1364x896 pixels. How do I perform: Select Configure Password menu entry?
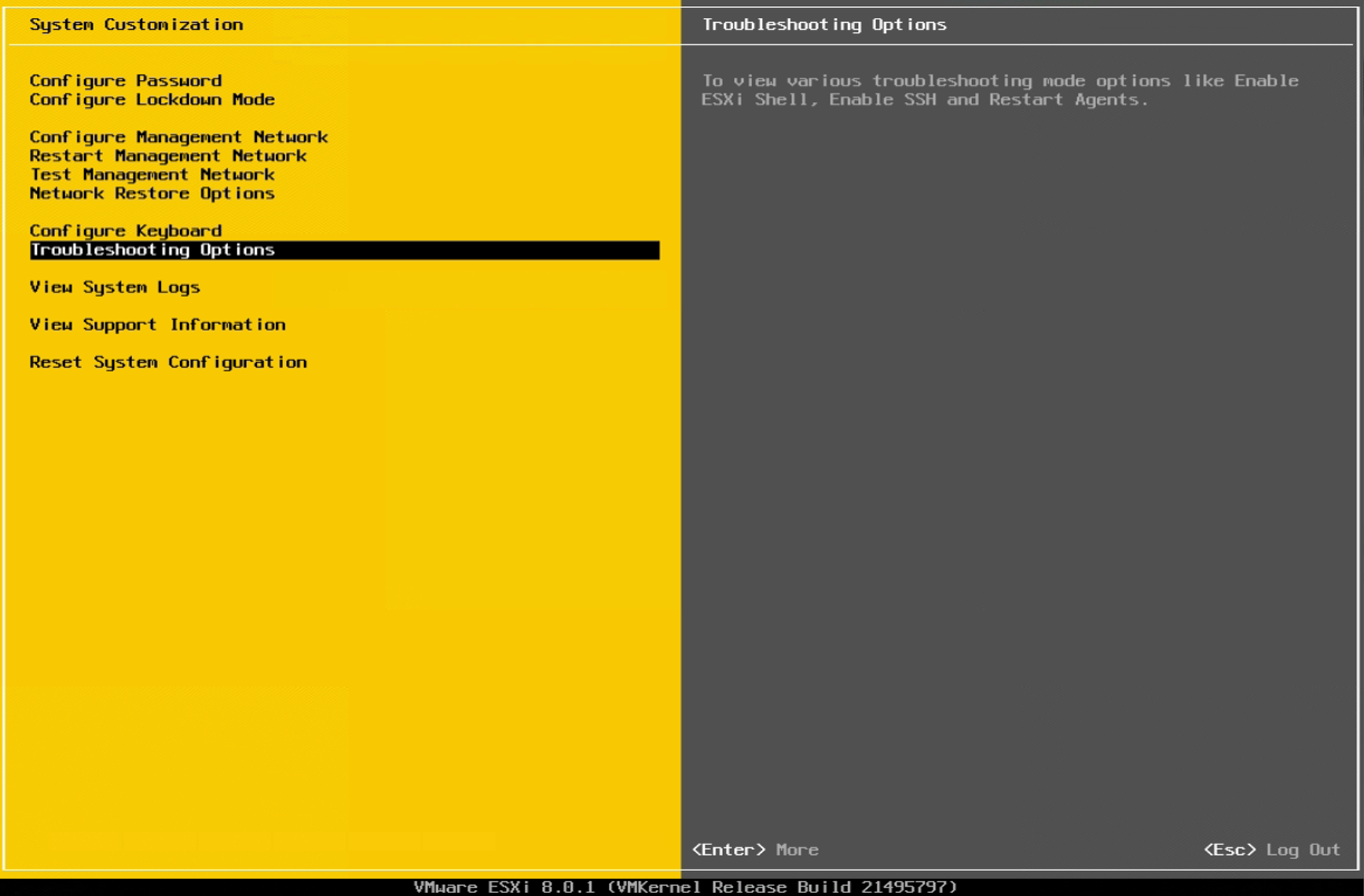[x=126, y=81]
